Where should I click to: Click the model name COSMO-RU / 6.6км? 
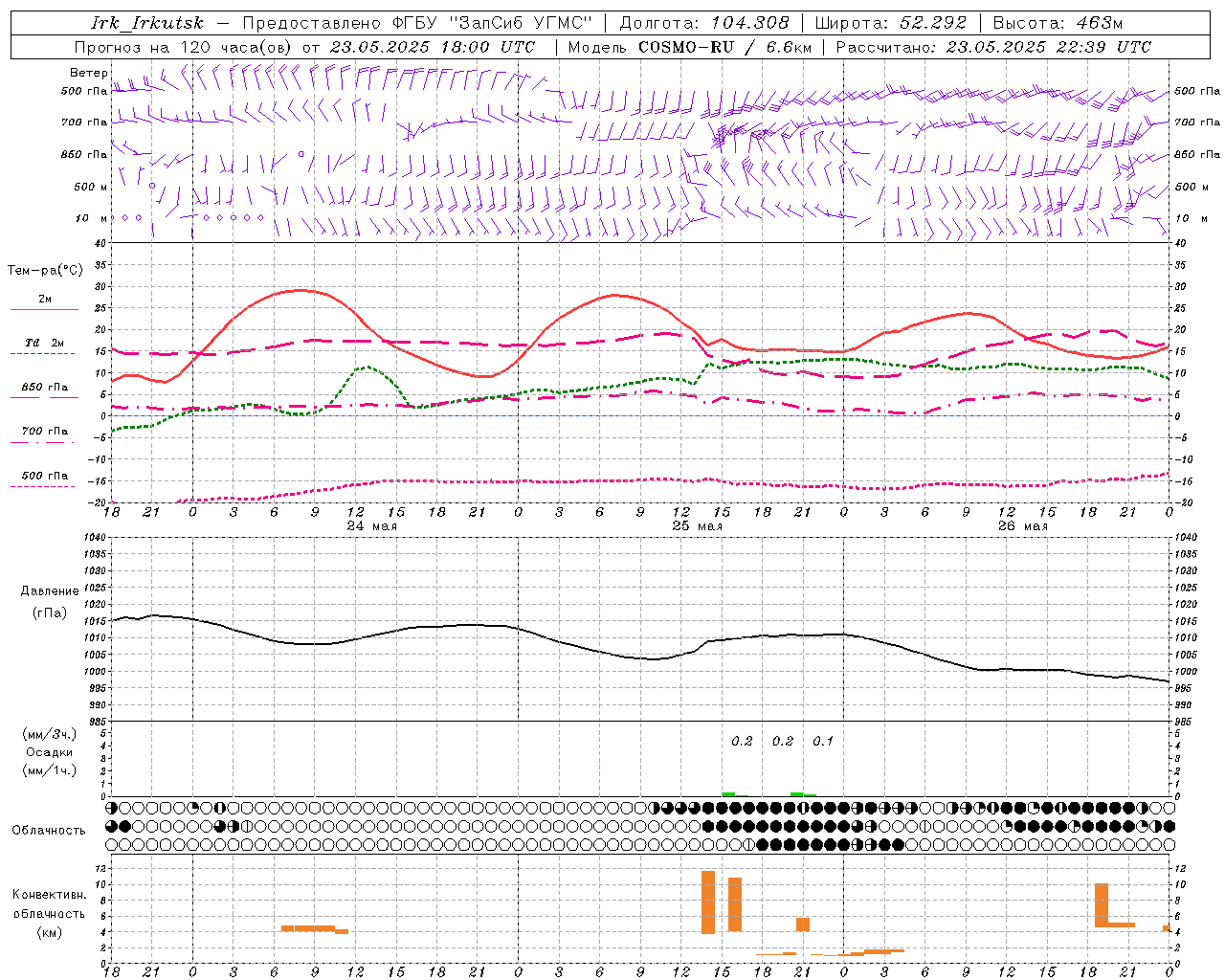pos(724,47)
